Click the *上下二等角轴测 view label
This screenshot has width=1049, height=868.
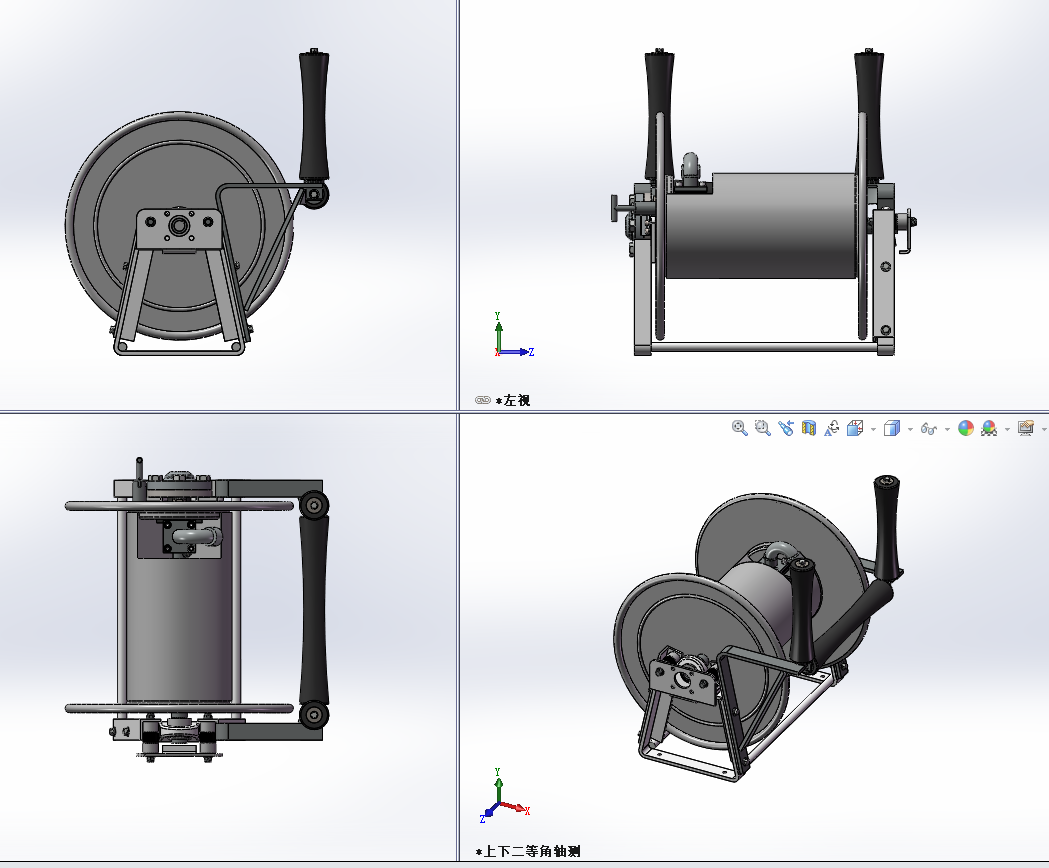(528, 851)
